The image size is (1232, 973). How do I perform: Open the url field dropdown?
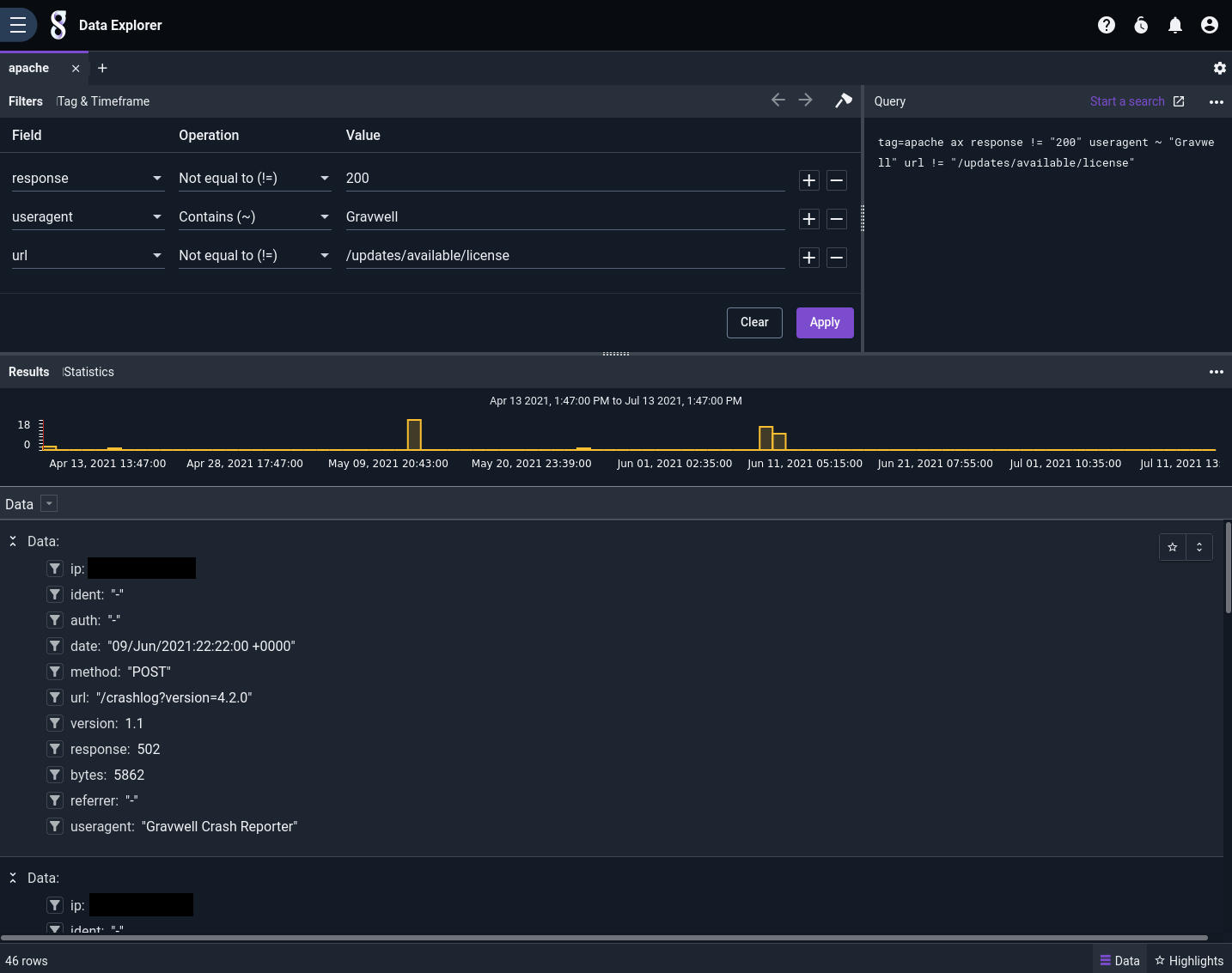(88, 255)
